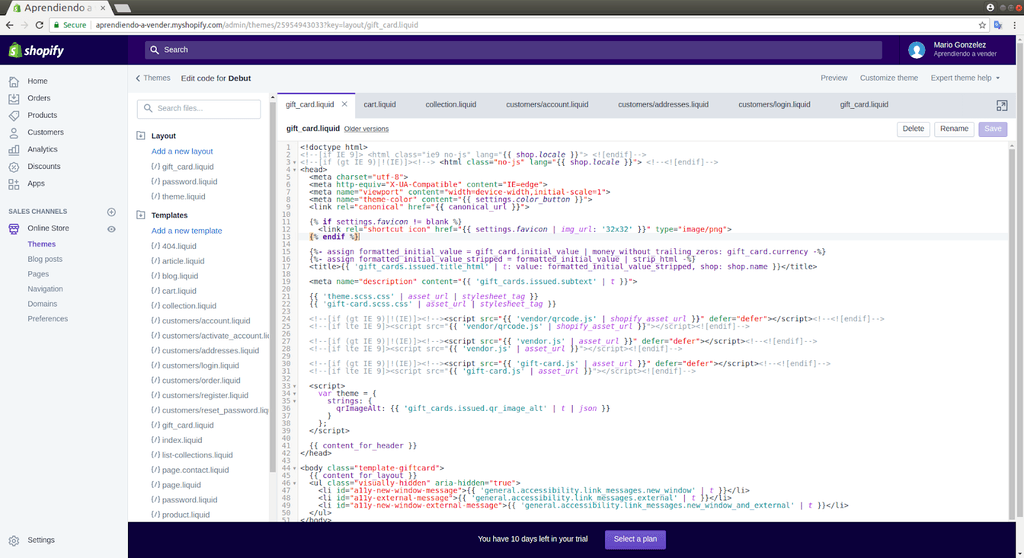Open index.liquid template file
Image resolution: width=1024 pixels, height=558 pixels.
click(177, 440)
